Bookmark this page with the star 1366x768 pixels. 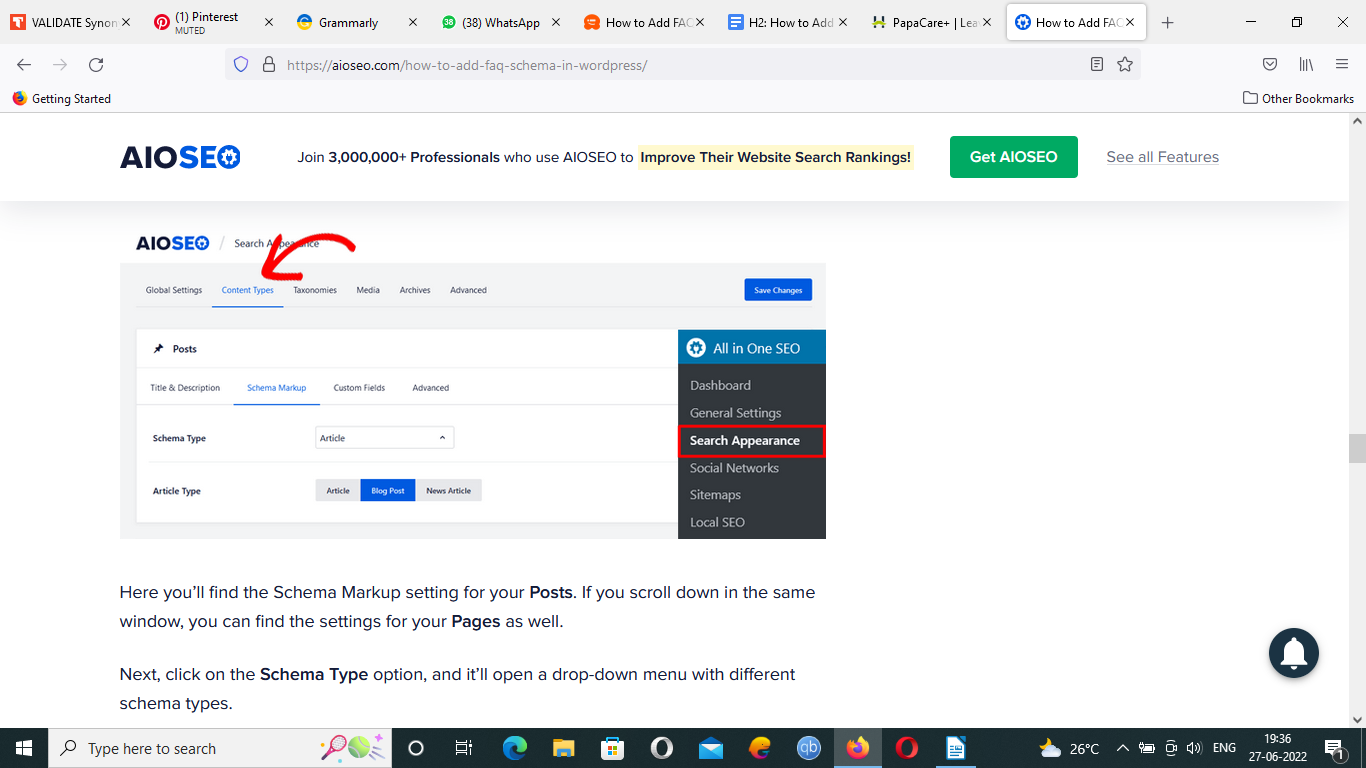(x=1125, y=65)
